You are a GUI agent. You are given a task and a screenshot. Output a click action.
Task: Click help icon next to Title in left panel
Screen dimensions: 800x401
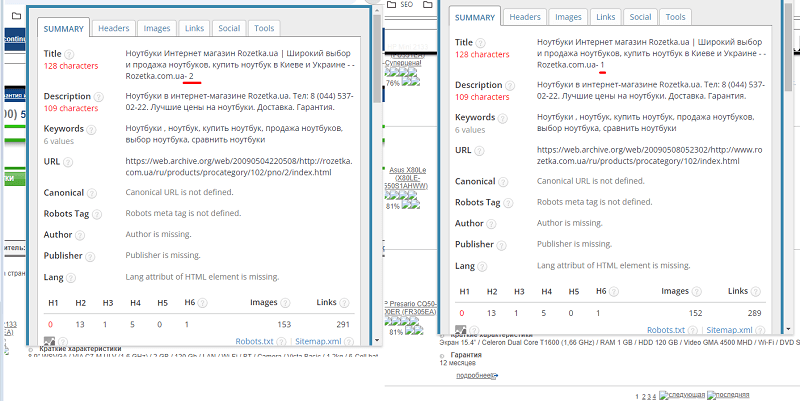pos(69,54)
